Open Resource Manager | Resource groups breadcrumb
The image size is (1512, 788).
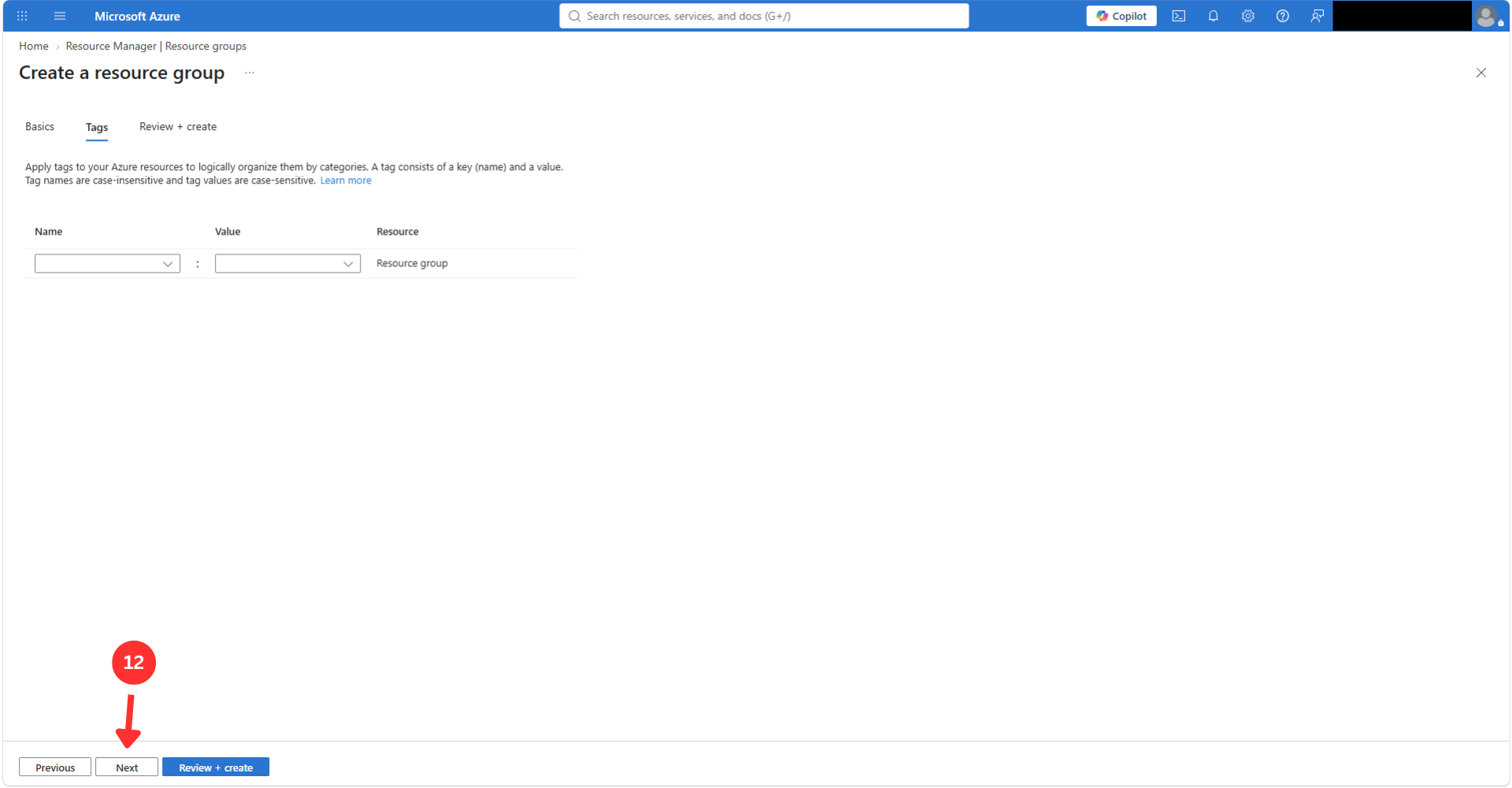click(x=156, y=46)
